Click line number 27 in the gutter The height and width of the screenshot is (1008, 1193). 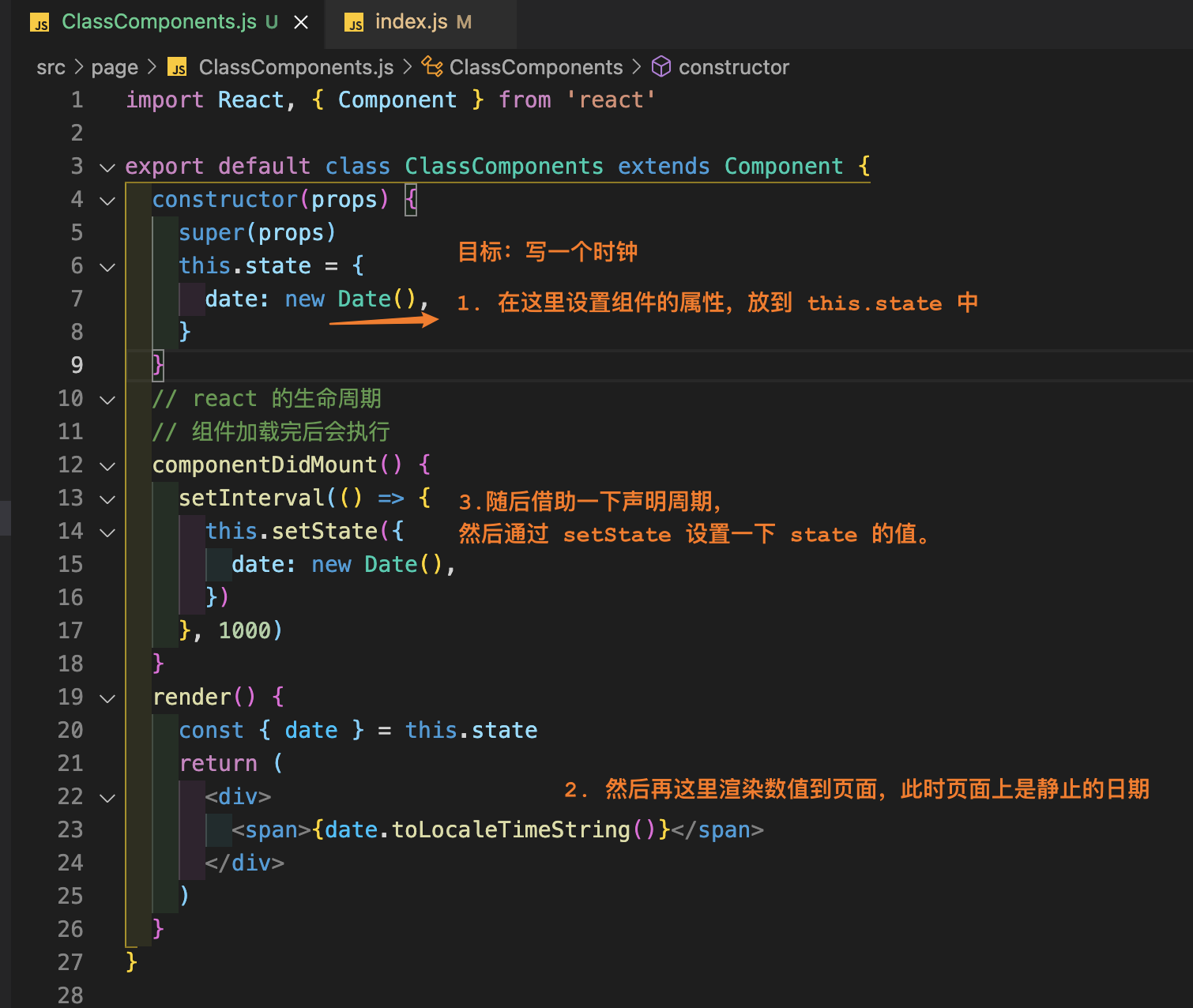pyautogui.click(x=70, y=962)
